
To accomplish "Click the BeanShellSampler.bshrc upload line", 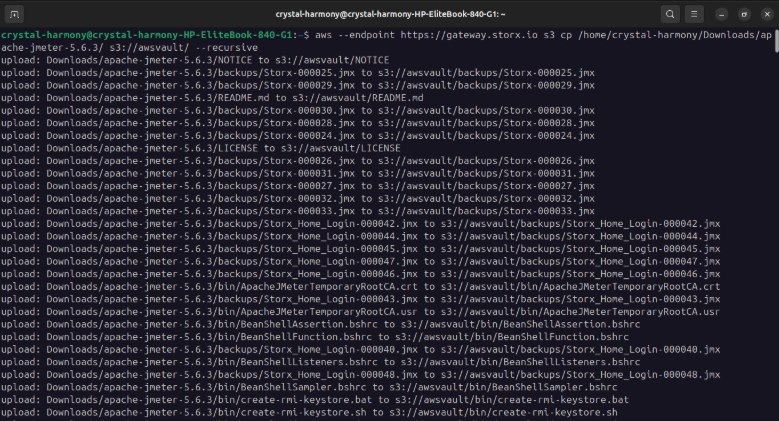I will pyautogui.click(x=309, y=387).
